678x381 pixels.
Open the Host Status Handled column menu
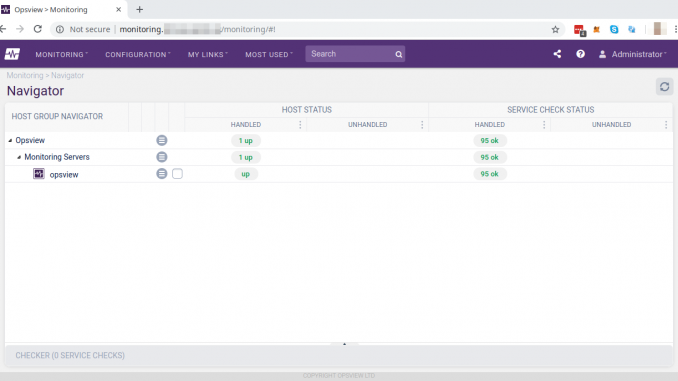coord(300,125)
